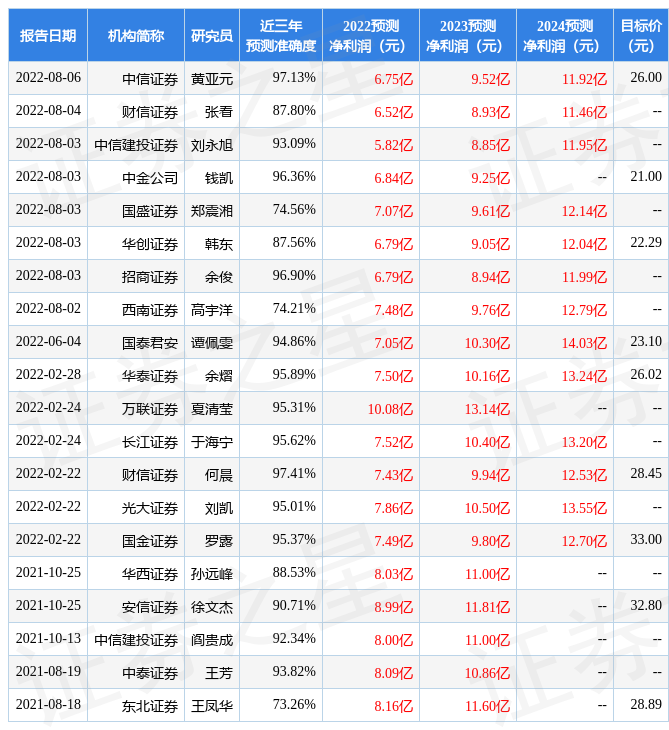The image size is (669, 730).
Task: Click profit value 8.94亿
Action: 491,277
